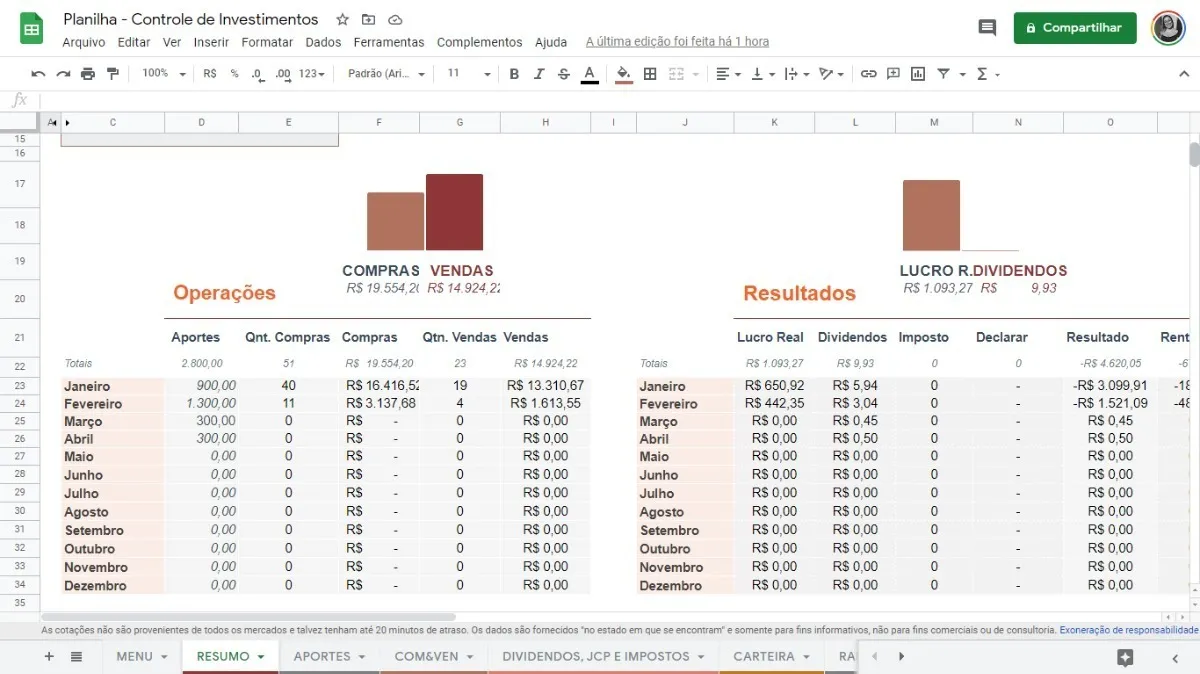Open more number formats dropdown
The height and width of the screenshot is (674, 1200).
tap(312, 74)
